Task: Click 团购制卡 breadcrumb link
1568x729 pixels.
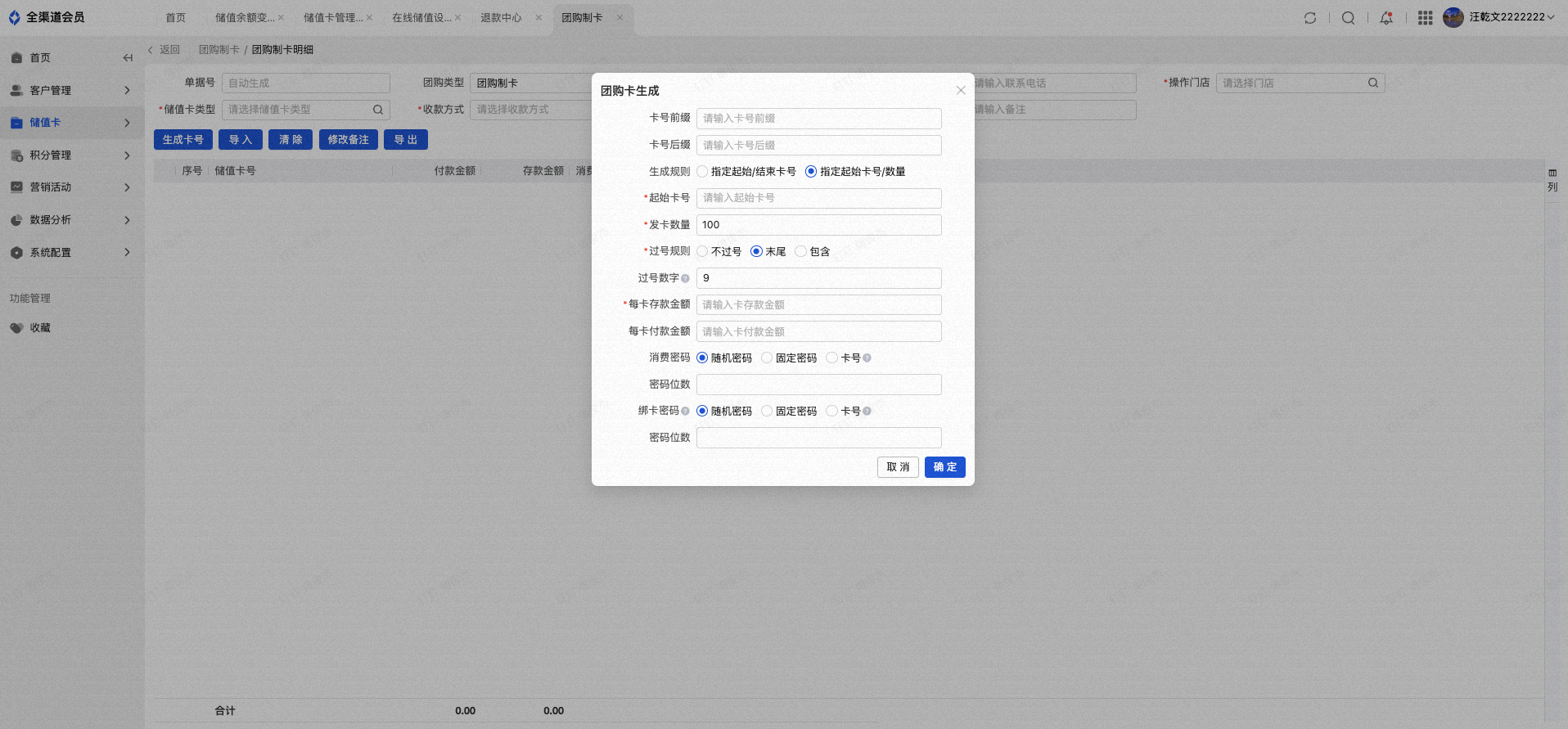Action: (219, 50)
